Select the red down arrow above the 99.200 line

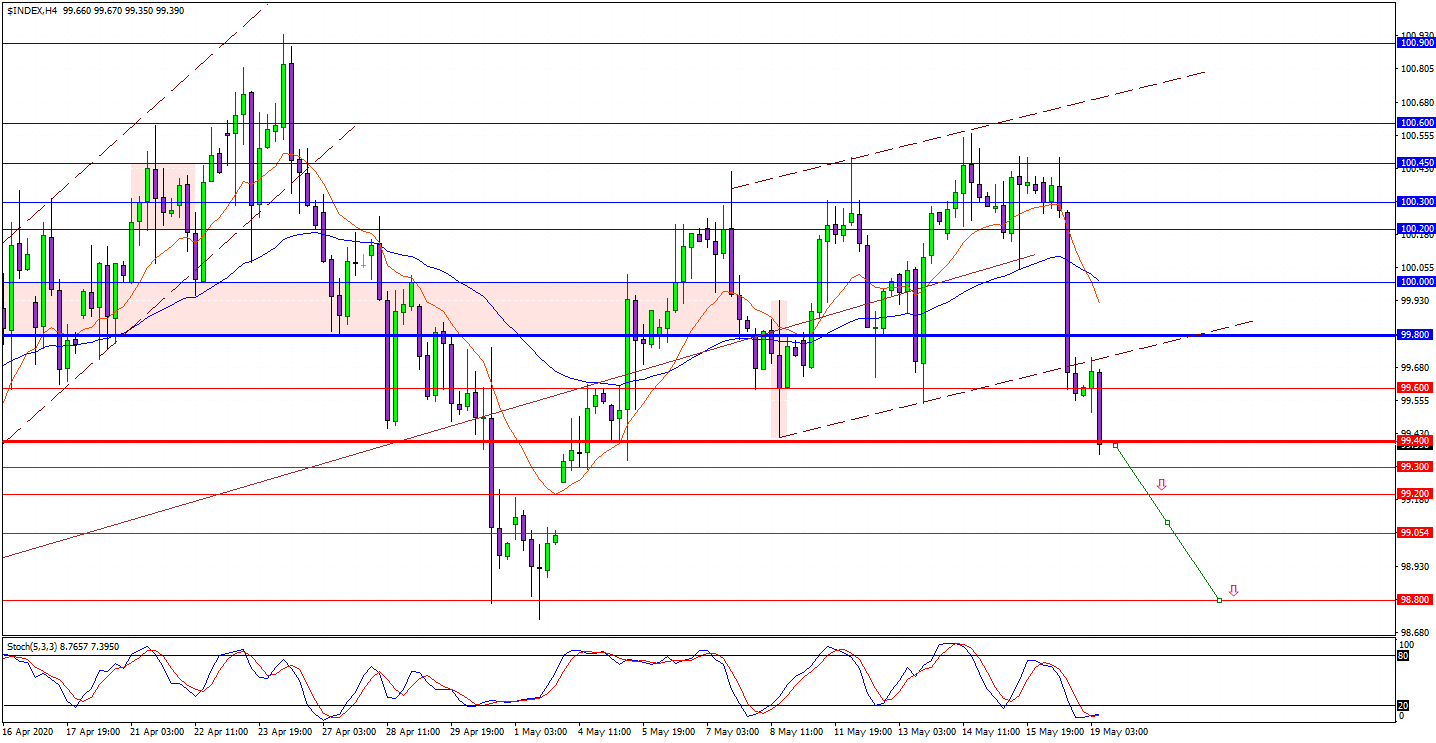[1161, 485]
